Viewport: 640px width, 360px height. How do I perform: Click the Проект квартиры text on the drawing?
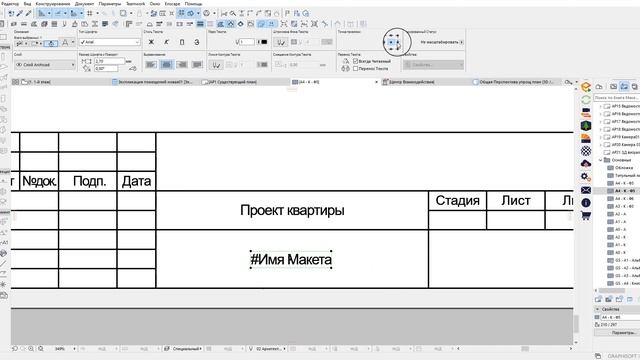292,210
